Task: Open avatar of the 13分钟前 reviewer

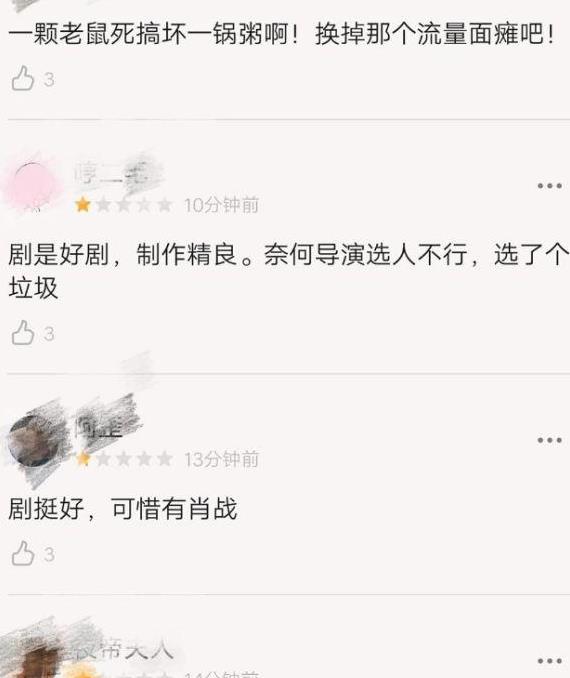Action: point(34,440)
